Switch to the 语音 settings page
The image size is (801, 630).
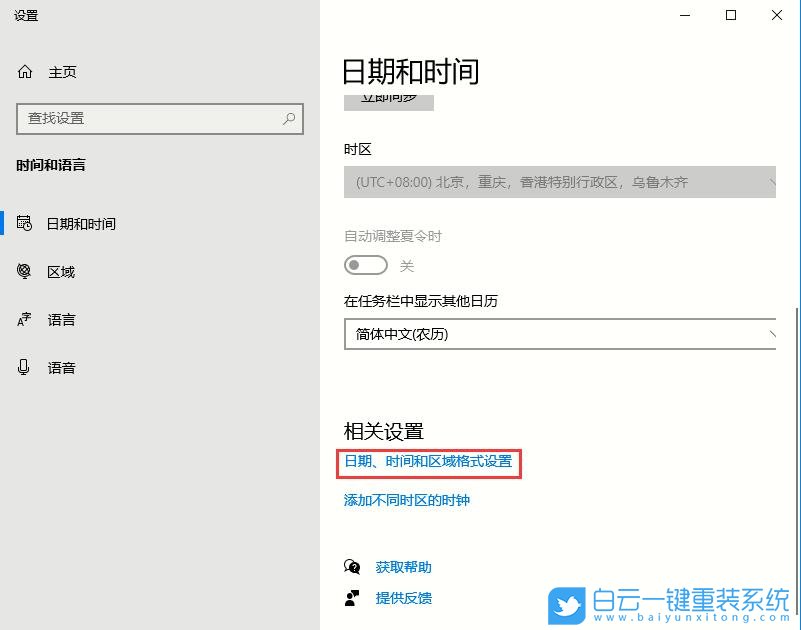[x=61, y=367]
